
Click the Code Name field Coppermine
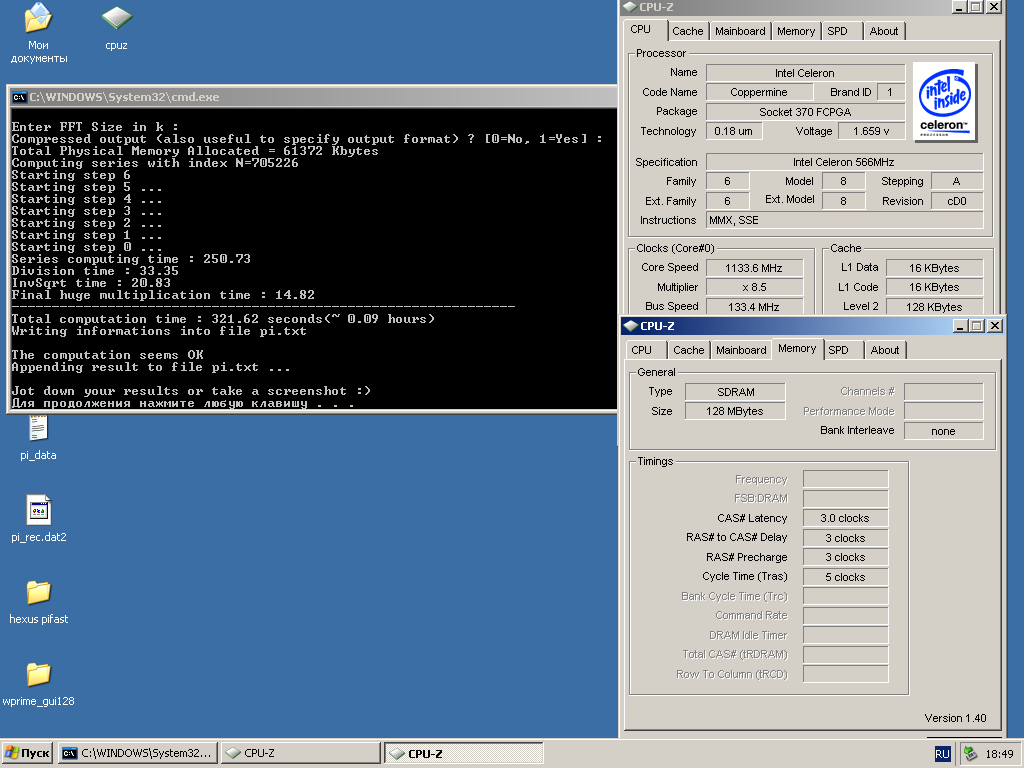point(760,92)
